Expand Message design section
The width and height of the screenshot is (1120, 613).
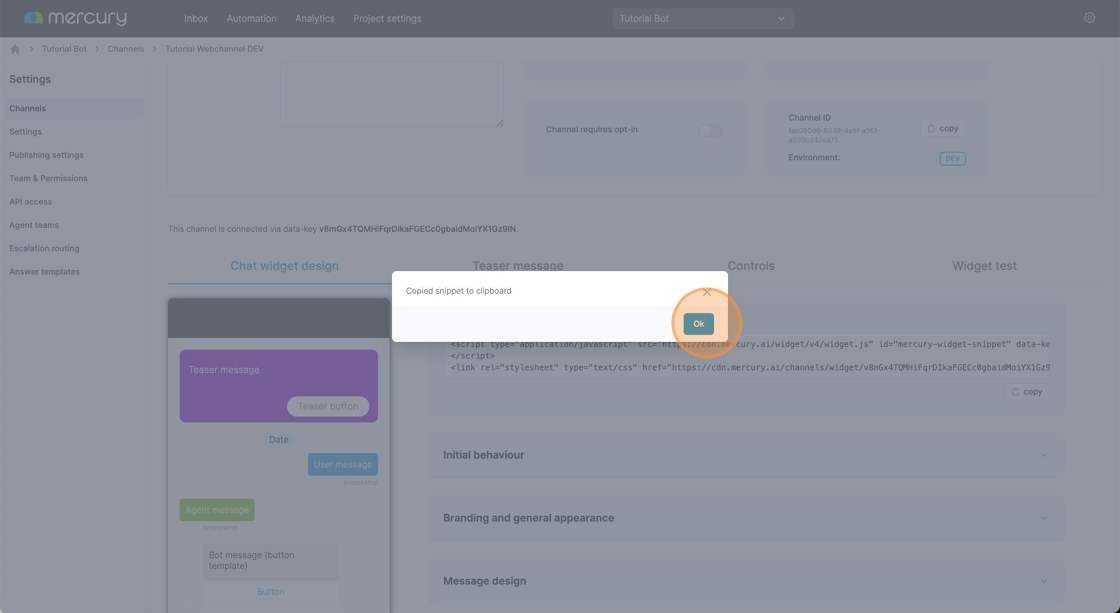tap(746, 581)
